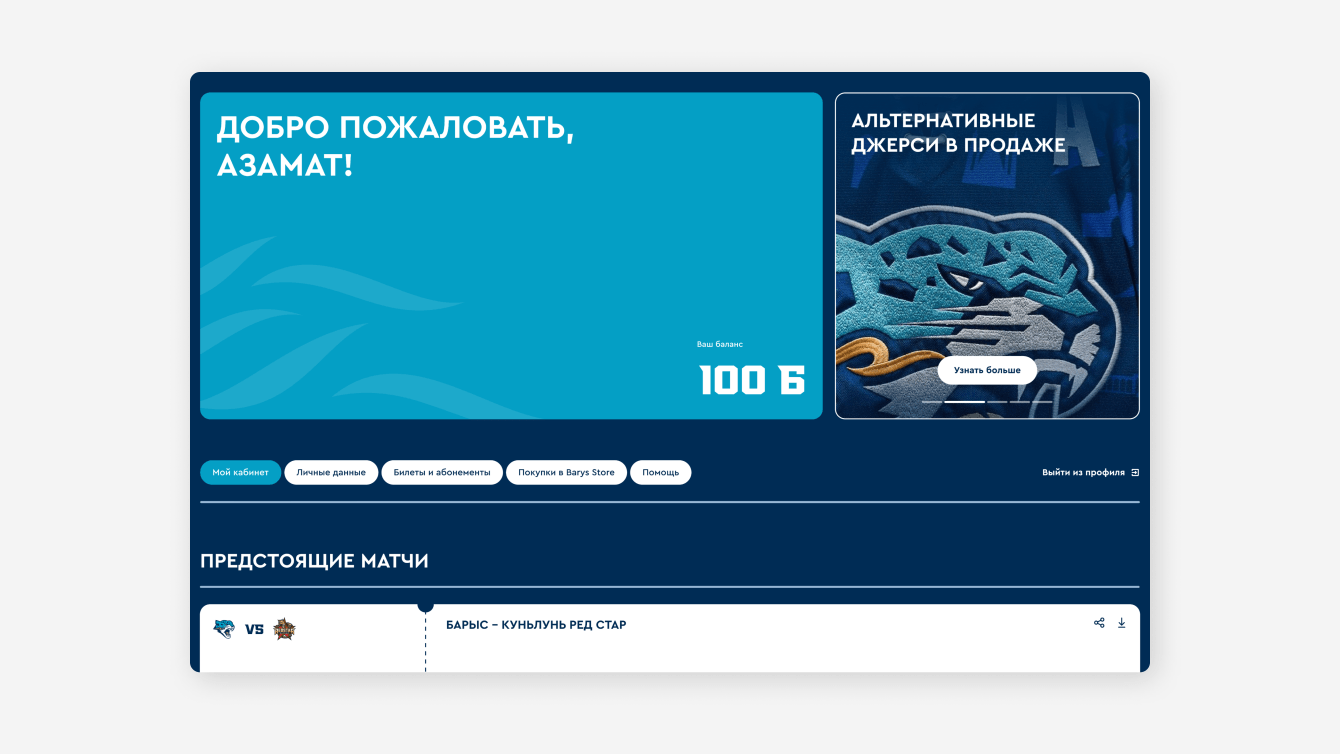Click the Barys team logo in match card
This screenshot has height=754, width=1340.
pyautogui.click(x=223, y=629)
